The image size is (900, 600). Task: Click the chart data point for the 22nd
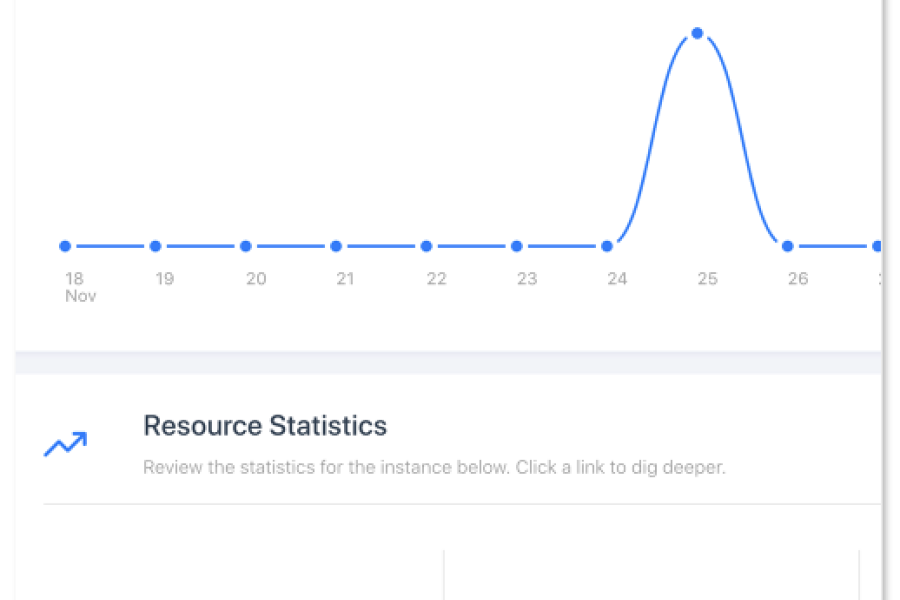426,246
